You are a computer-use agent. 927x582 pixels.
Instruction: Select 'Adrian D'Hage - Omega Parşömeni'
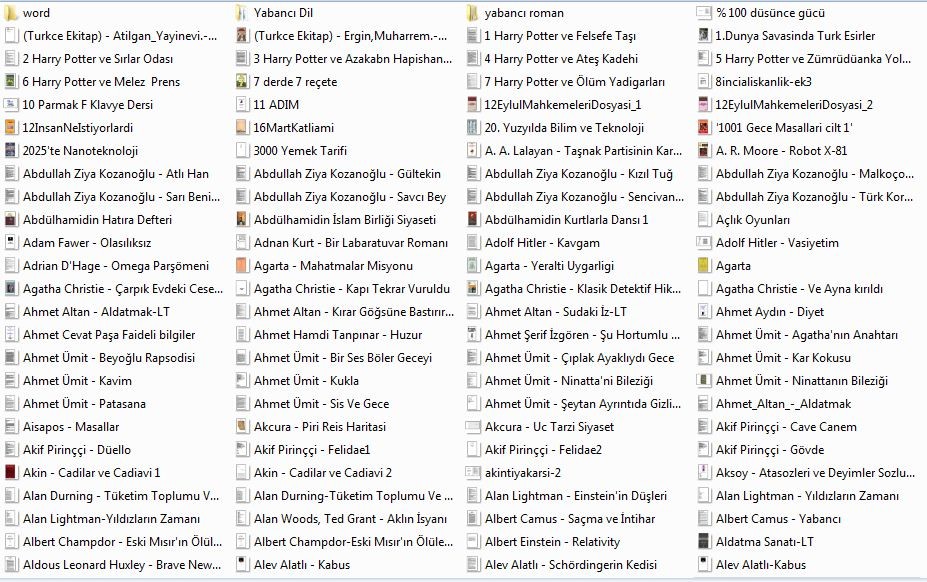(116, 266)
